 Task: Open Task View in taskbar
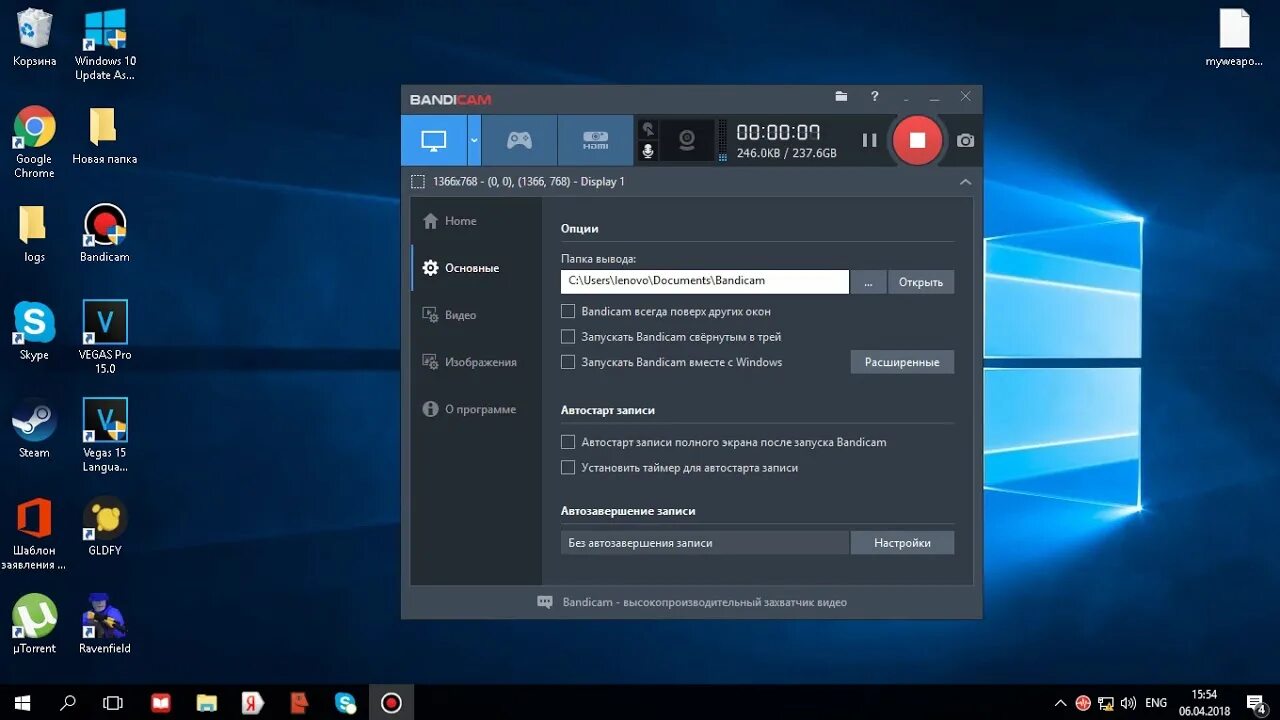point(114,703)
